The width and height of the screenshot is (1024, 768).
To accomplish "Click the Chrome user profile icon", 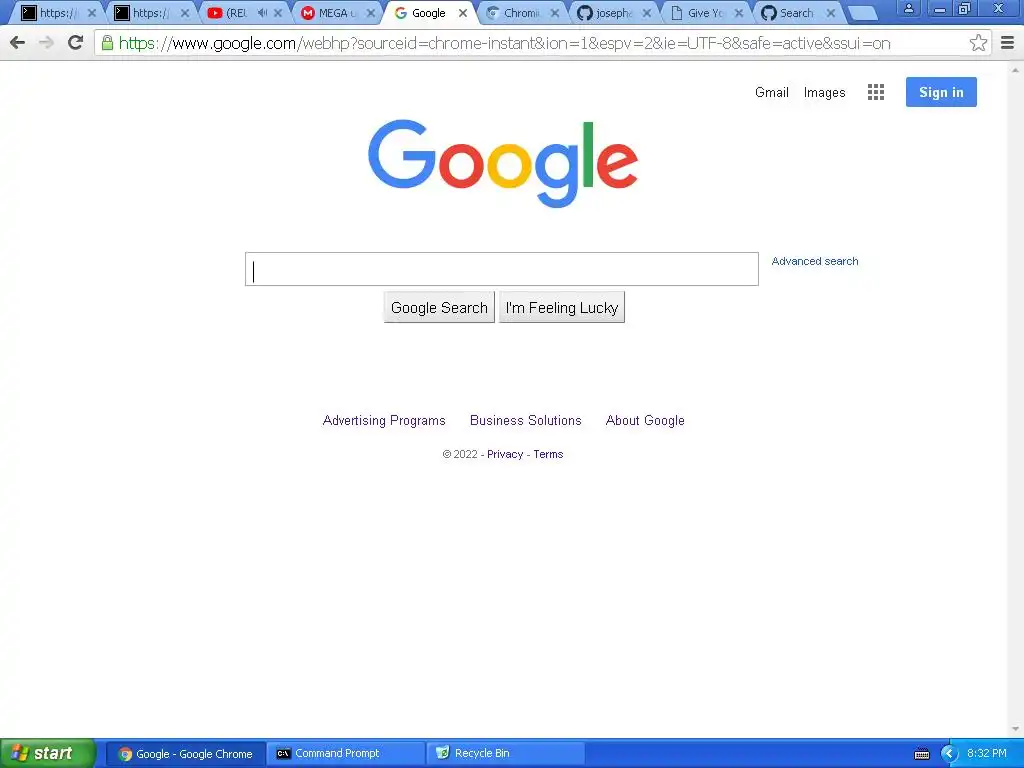I will point(908,8).
